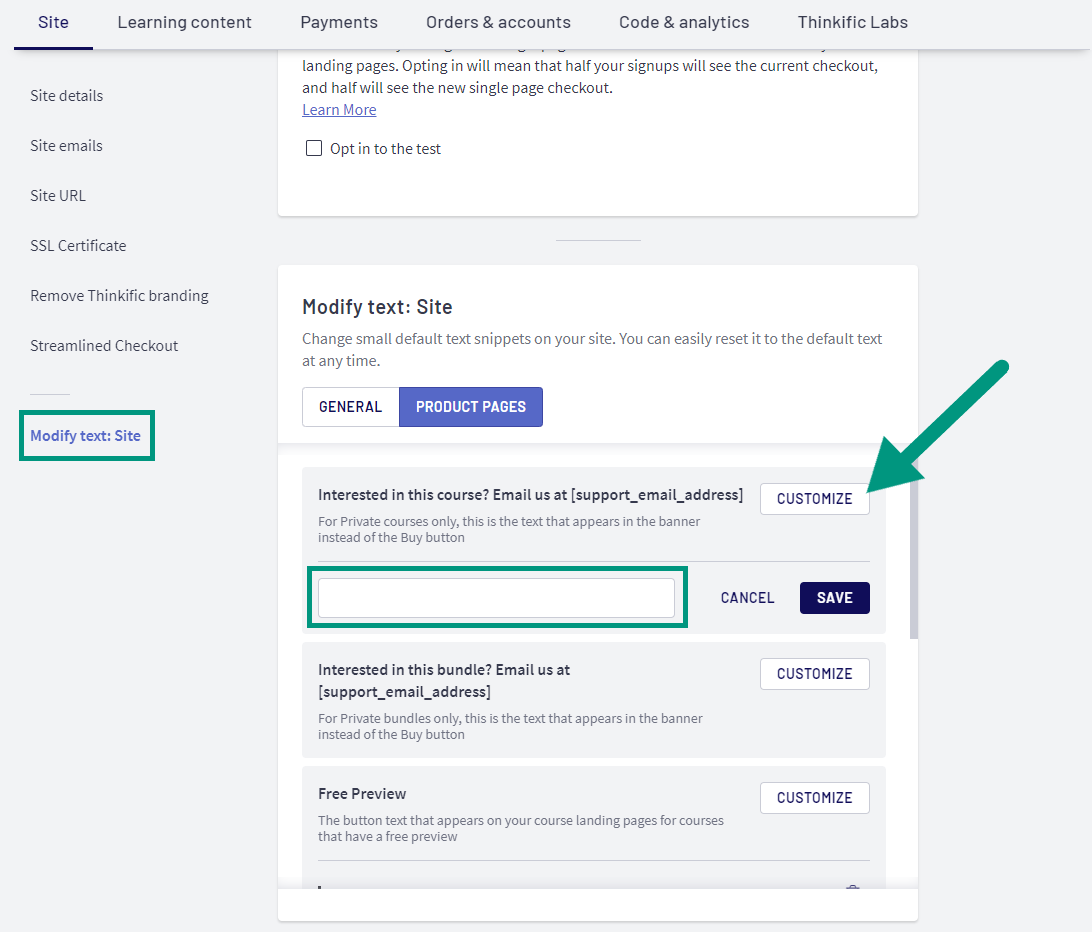This screenshot has height=932, width=1092.
Task: Open the Payments section
Action: point(339,22)
